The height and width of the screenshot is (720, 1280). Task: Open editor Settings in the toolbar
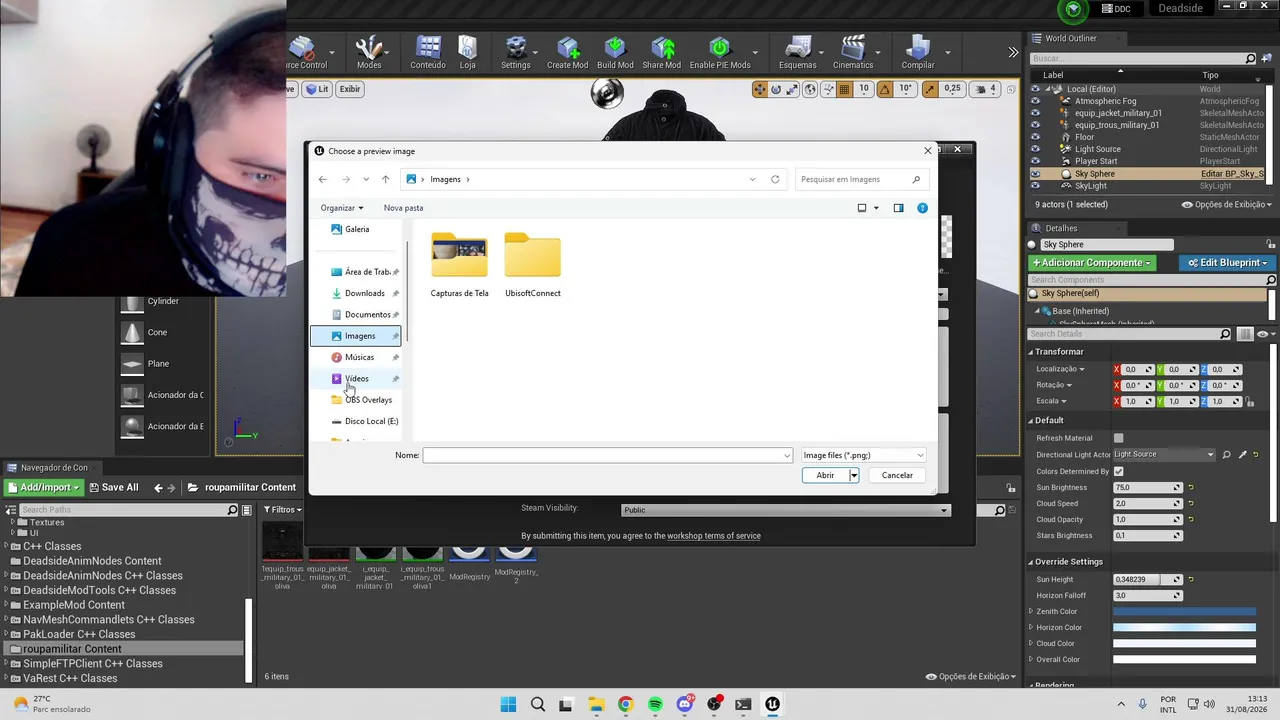coord(516,53)
